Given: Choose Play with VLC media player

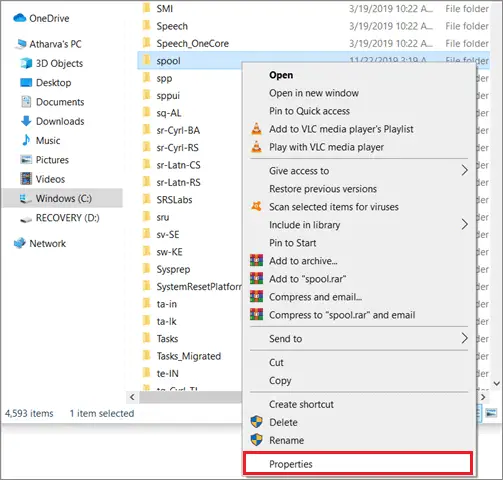Looking at the screenshot, I should 326,147.
